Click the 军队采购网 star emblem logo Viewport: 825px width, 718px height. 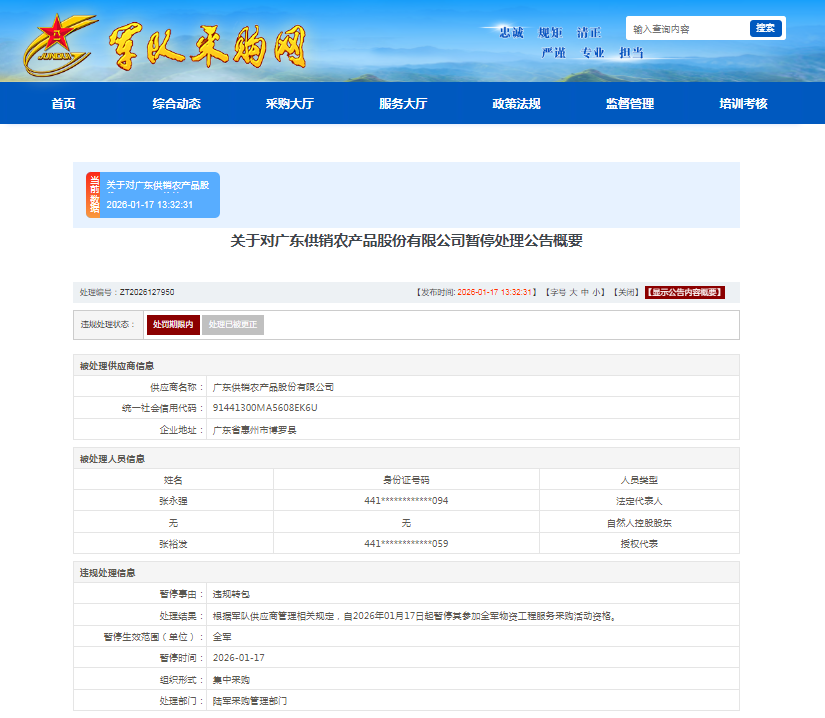click(x=56, y=43)
